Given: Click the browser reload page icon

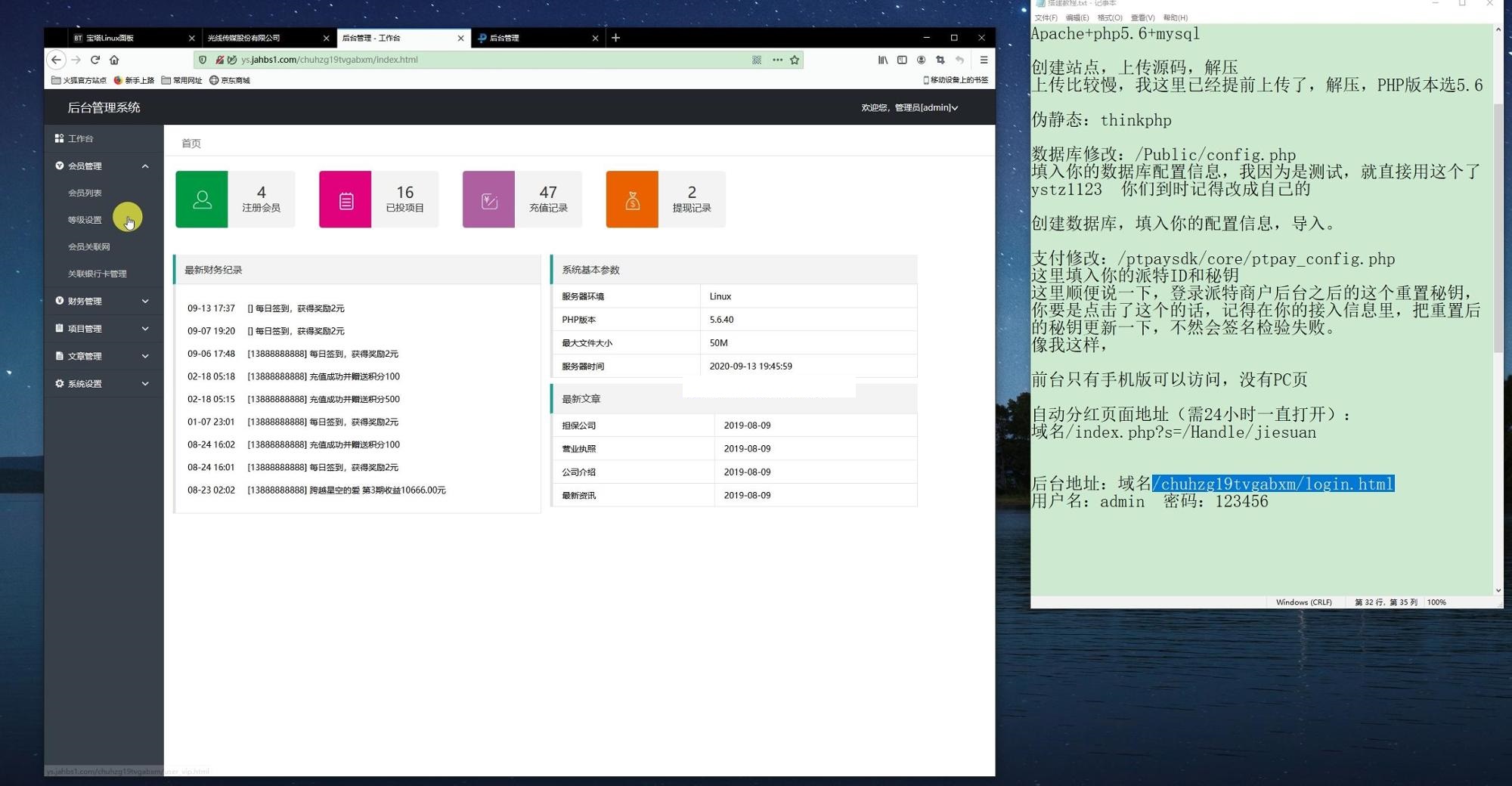Looking at the screenshot, I should point(95,60).
